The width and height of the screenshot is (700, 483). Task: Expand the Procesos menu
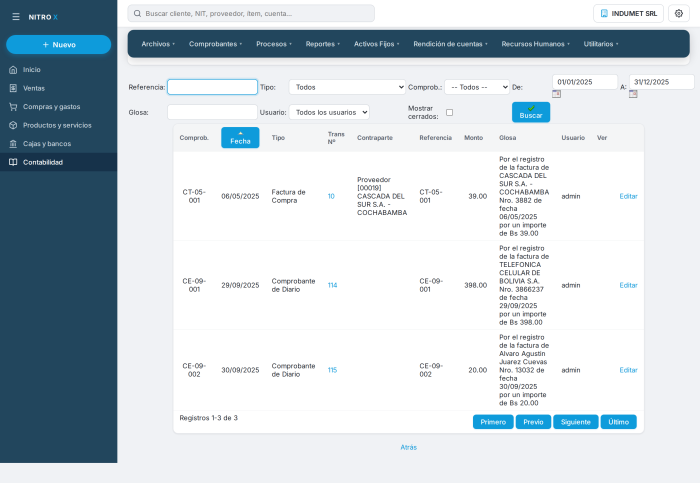click(x=274, y=44)
